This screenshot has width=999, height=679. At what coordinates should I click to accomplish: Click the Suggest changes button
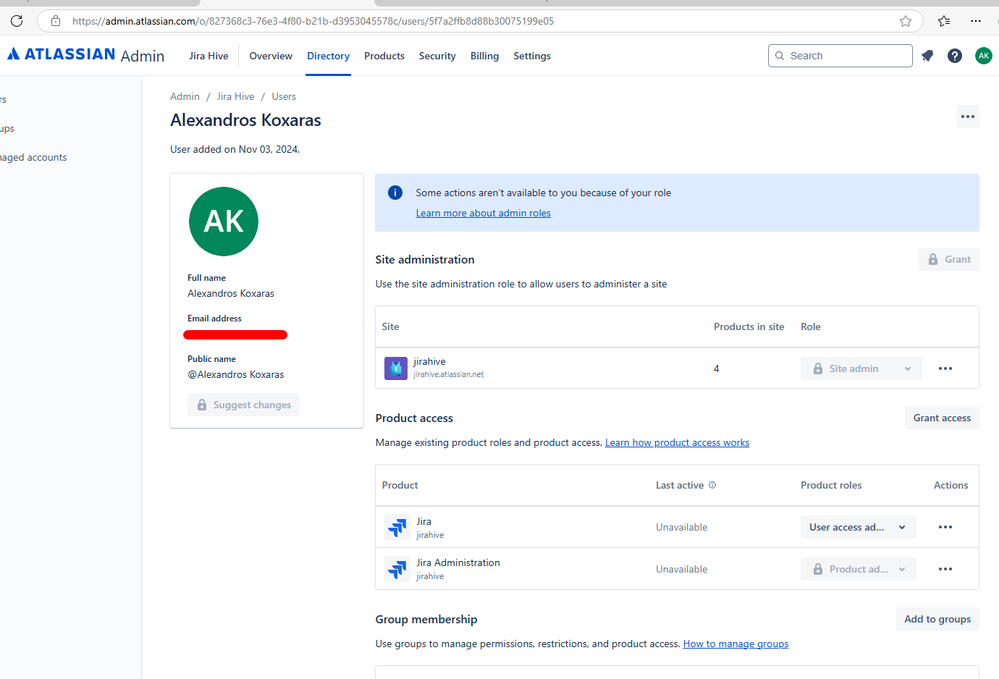click(243, 405)
